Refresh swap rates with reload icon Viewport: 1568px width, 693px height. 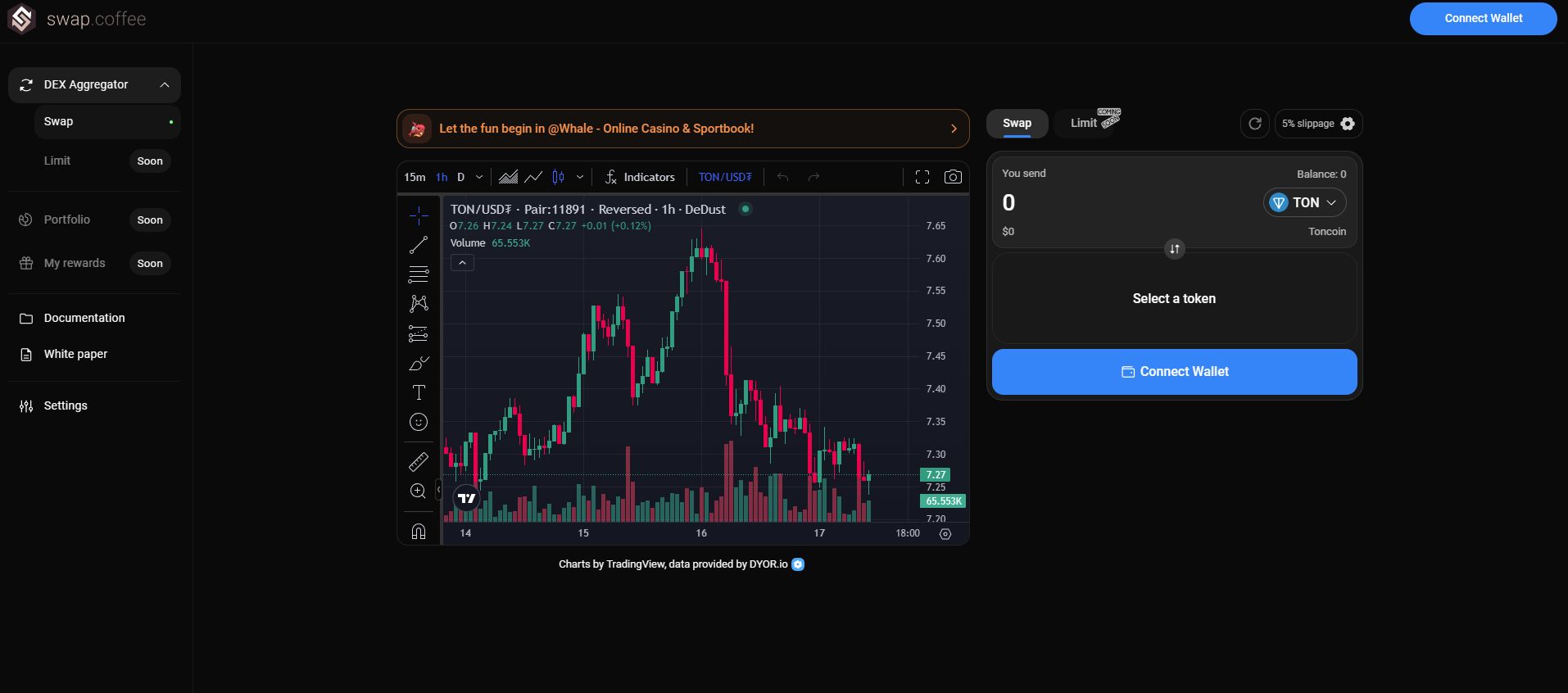click(1254, 124)
